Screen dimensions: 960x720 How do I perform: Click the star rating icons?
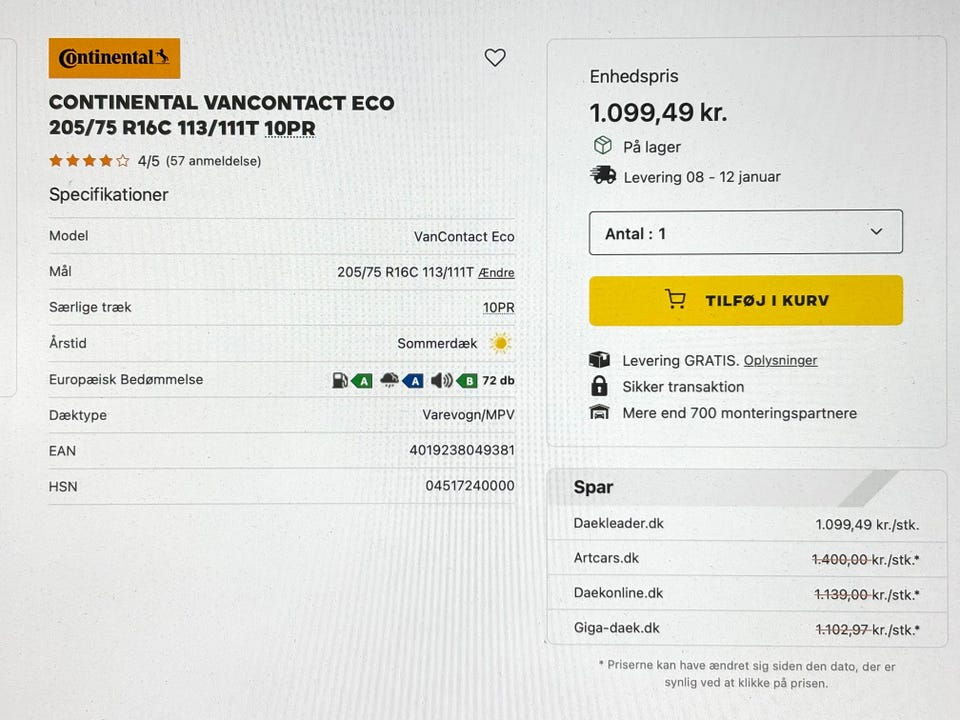89,160
